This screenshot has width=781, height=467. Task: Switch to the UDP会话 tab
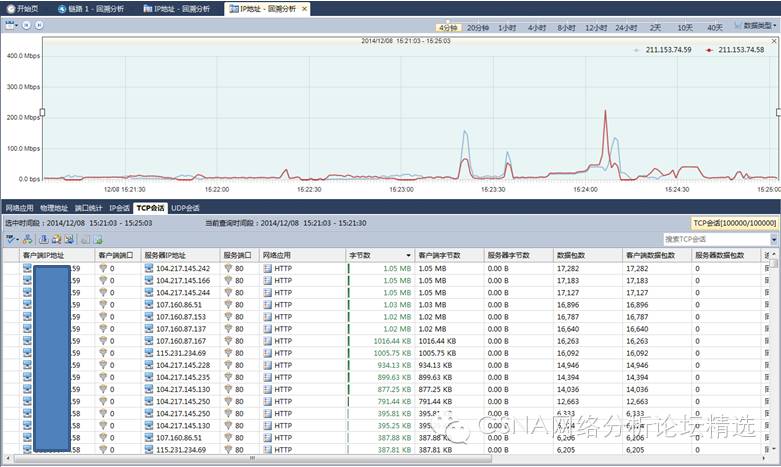click(x=186, y=208)
